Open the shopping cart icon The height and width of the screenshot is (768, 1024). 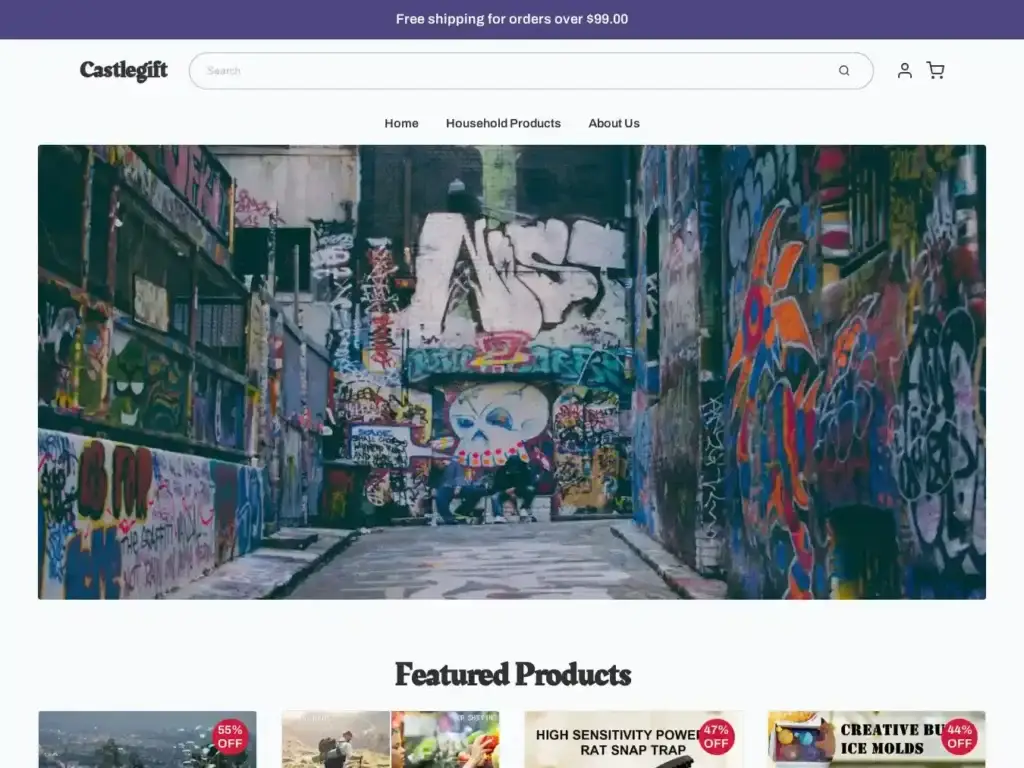point(935,71)
